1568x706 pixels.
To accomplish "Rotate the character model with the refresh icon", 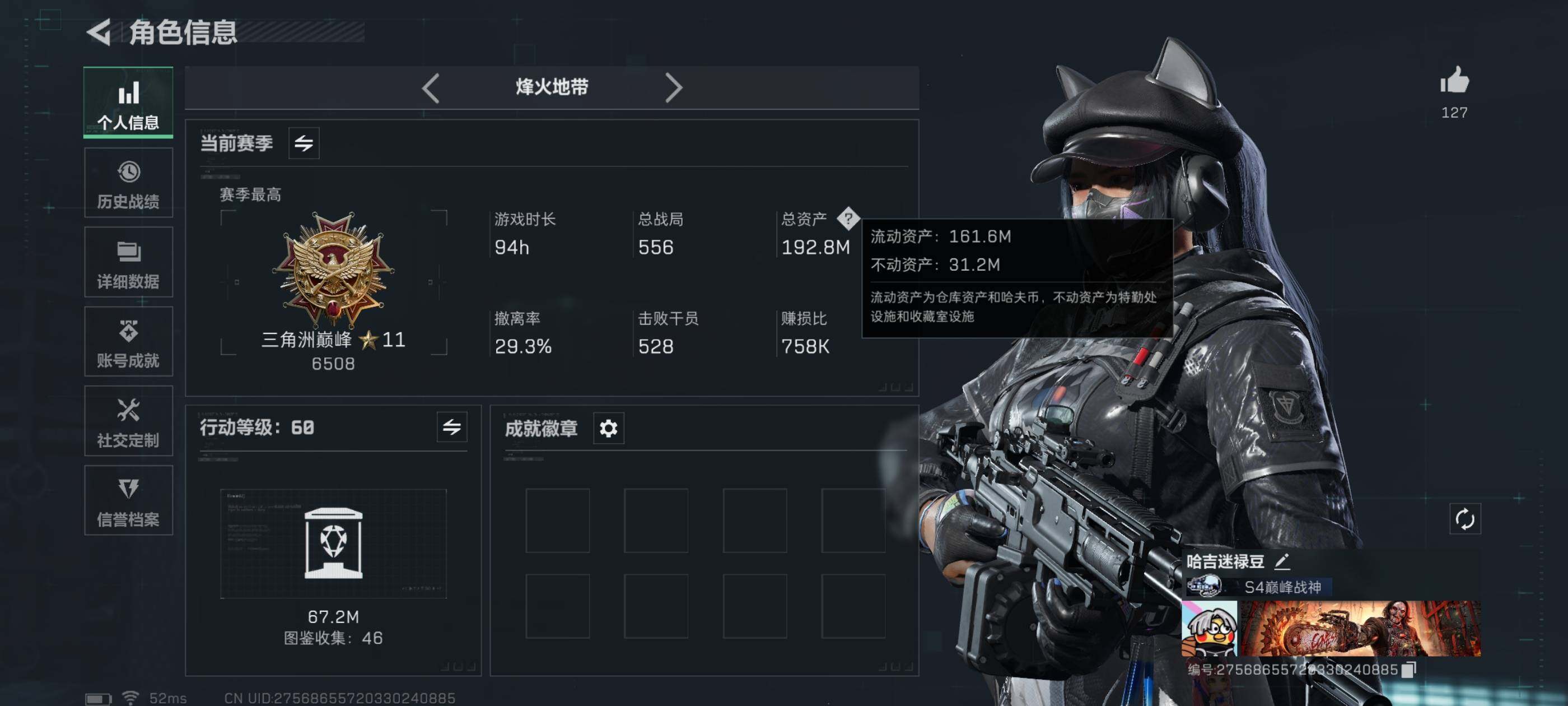I will pyautogui.click(x=1464, y=519).
